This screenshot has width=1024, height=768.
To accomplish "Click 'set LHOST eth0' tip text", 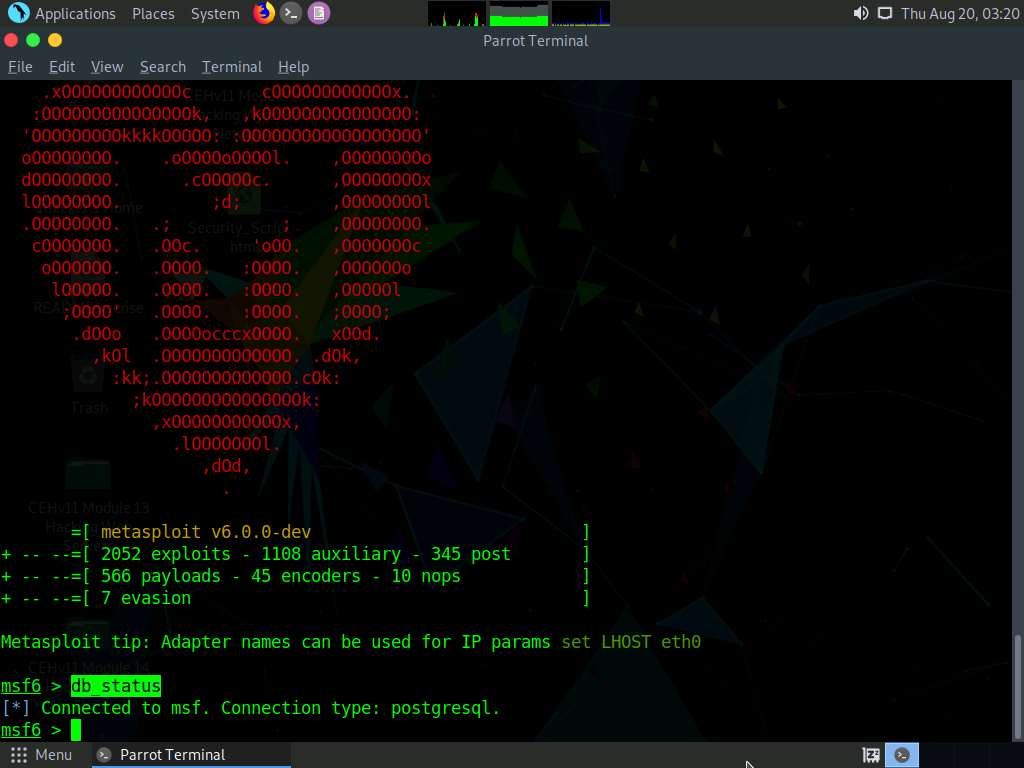I will click(631, 642).
